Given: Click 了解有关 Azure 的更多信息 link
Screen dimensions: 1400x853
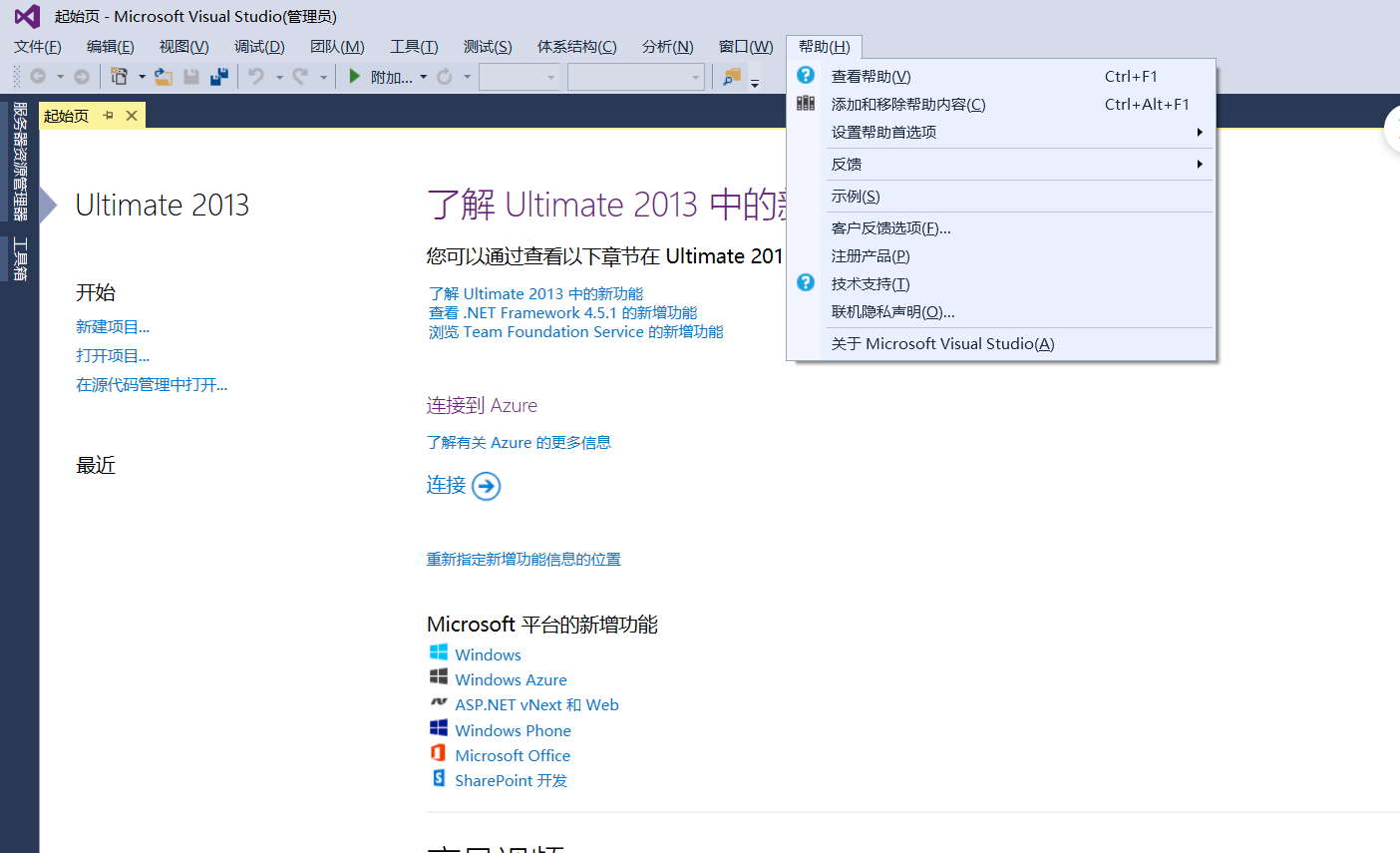Looking at the screenshot, I should point(519,442).
